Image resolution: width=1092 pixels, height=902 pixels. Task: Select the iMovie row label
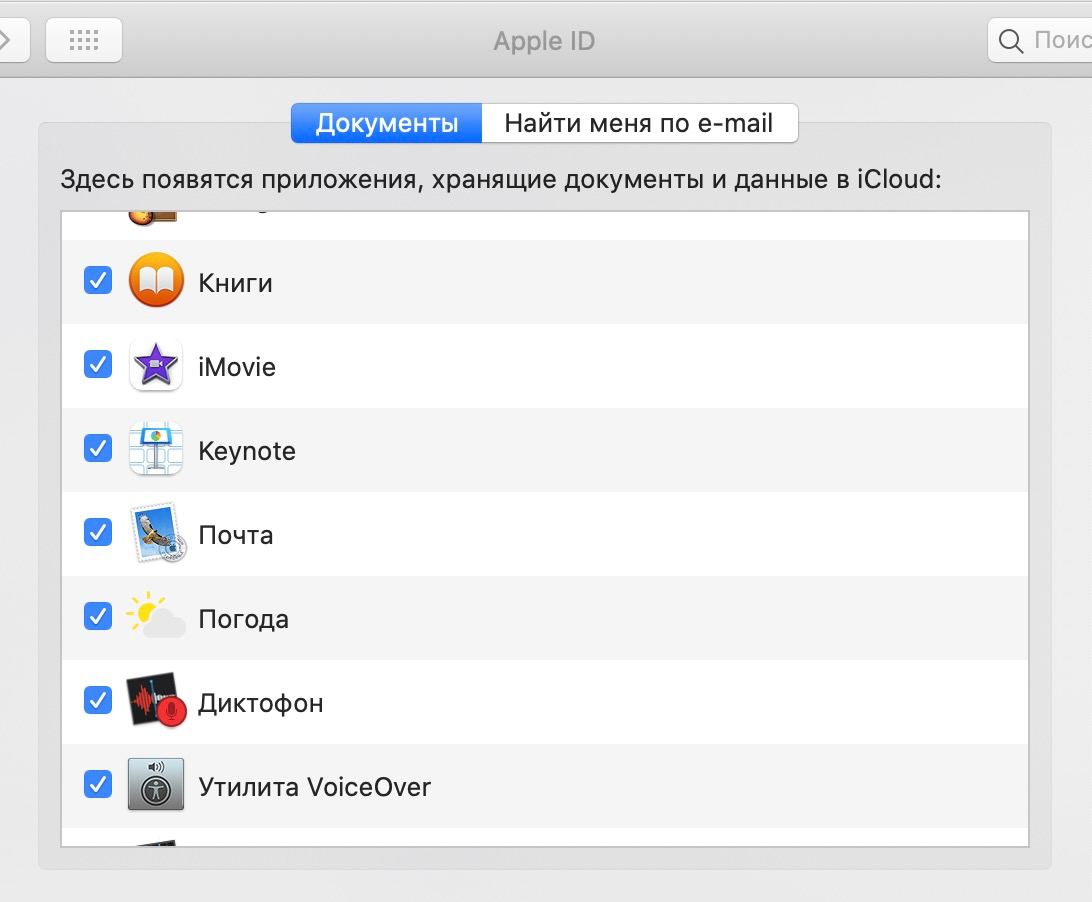click(237, 367)
